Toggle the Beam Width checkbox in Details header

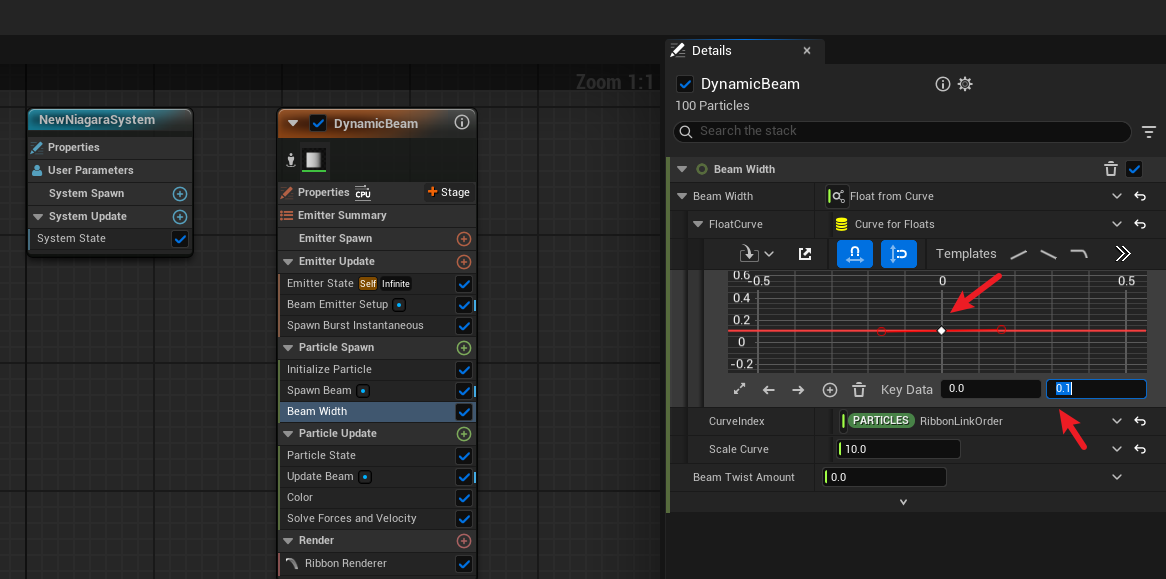click(1134, 169)
